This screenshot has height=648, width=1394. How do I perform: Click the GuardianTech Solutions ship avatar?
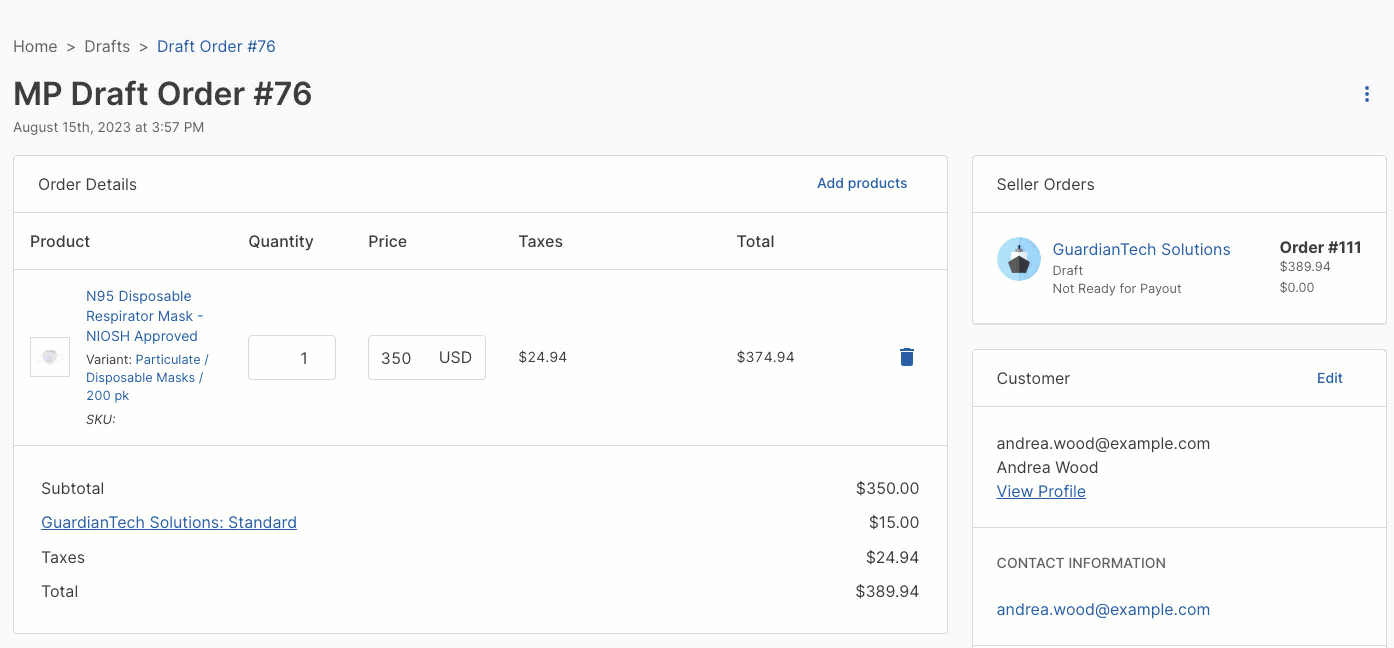[x=1018, y=260]
